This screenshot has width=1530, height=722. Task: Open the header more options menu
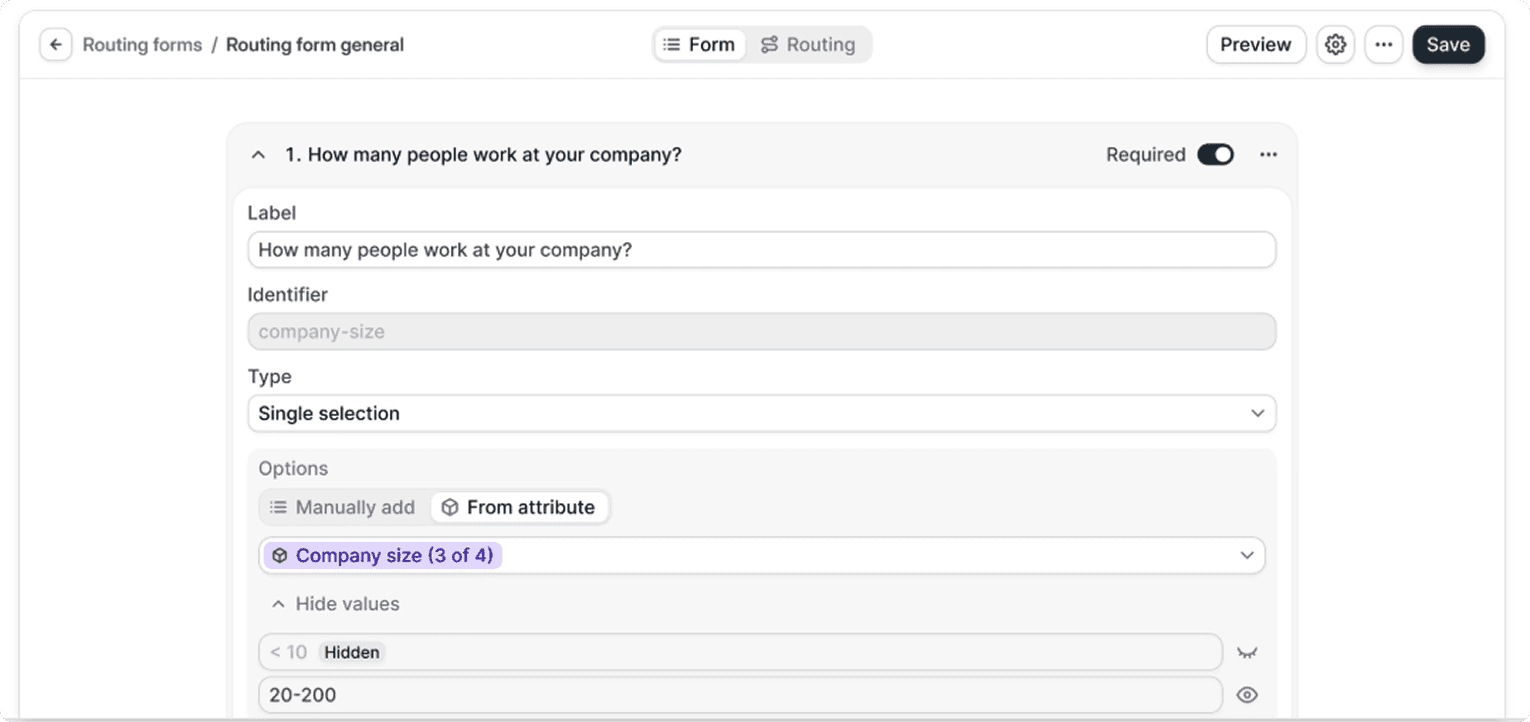(1383, 45)
